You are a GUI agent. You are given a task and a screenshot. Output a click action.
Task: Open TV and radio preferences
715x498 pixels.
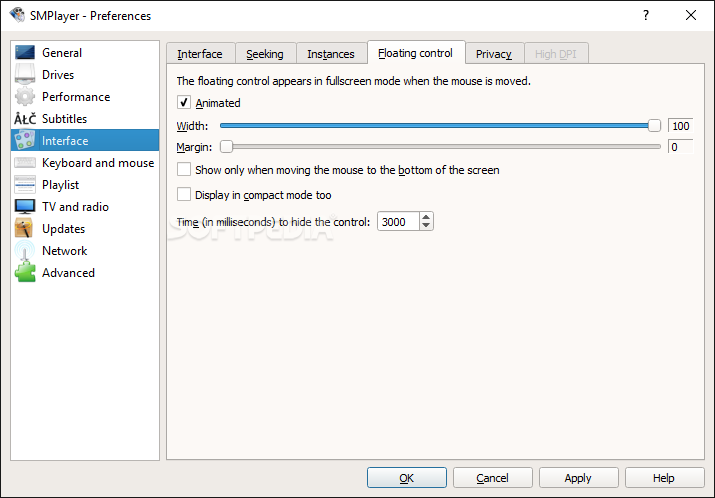pyautogui.click(x=85, y=207)
